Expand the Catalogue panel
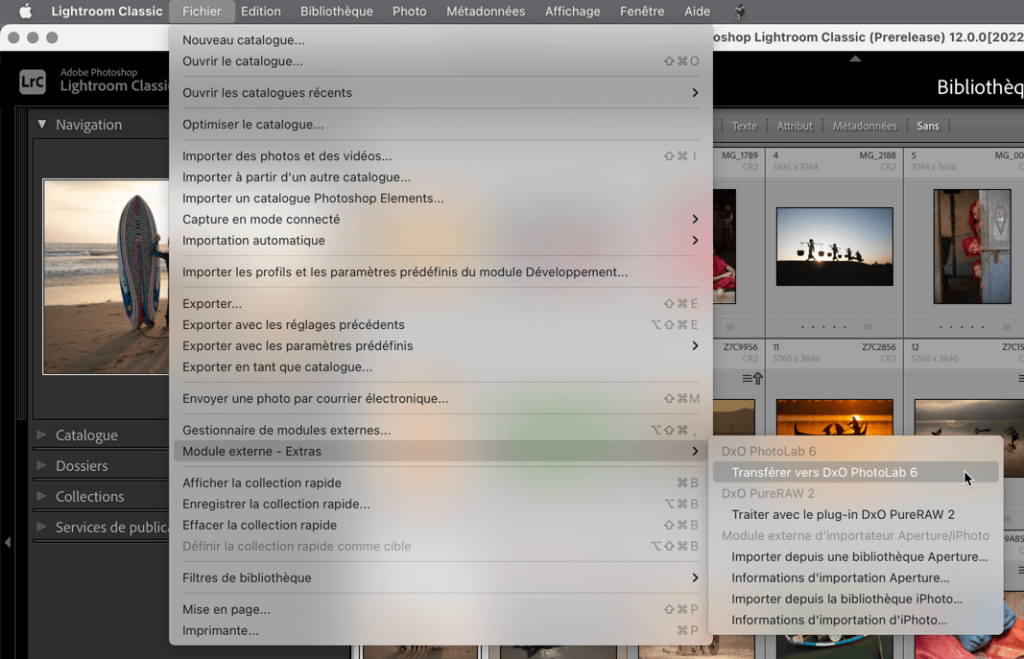Image resolution: width=1024 pixels, height=659 pixels. 42,434
